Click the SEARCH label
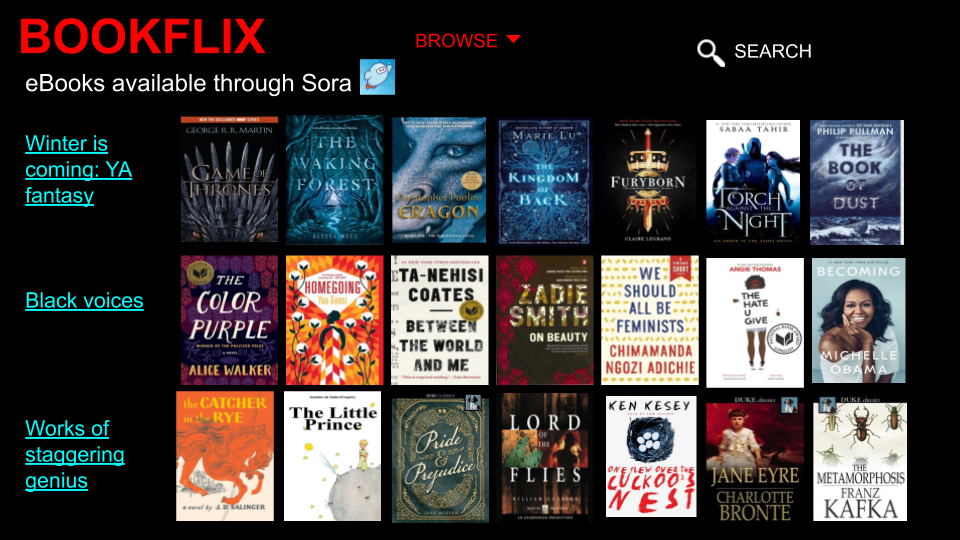960x540 pixels. tap(773, 51)
